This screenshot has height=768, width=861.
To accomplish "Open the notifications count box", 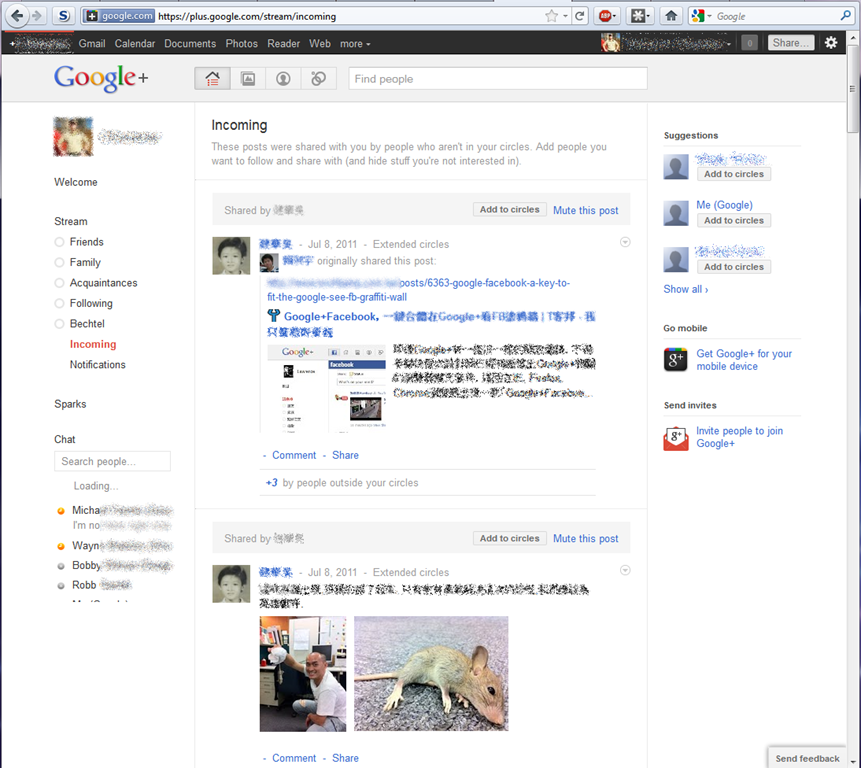I will 749,42.
